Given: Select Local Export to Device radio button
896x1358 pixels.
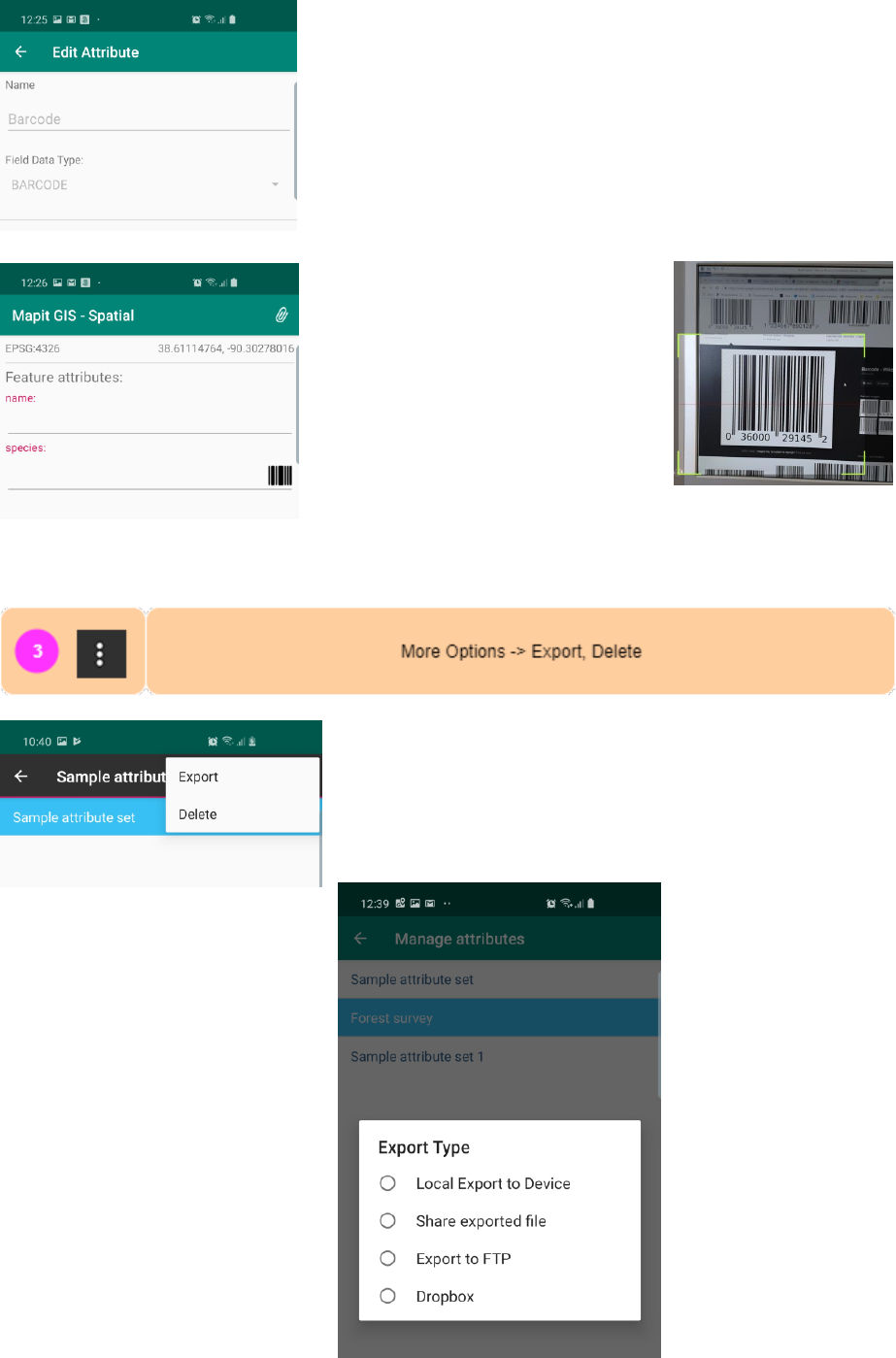Looking at the screenshot, I should 387,1183.
